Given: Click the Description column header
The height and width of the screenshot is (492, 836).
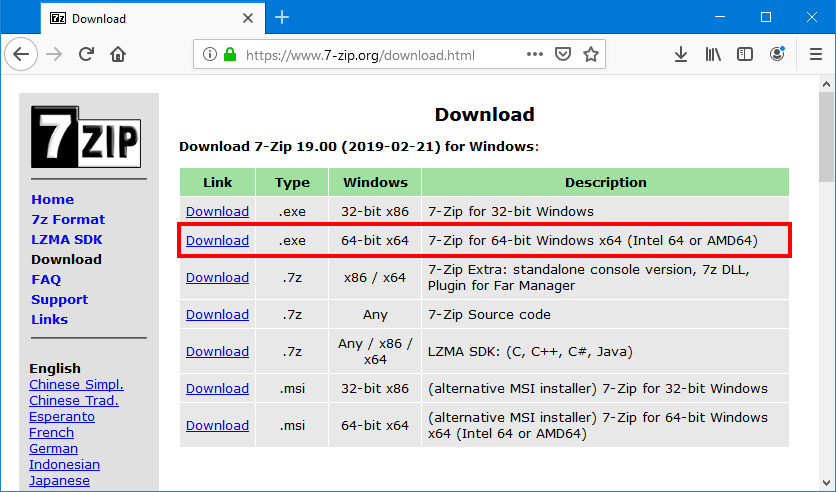Looking at the screenshot, I should [605, 182].
